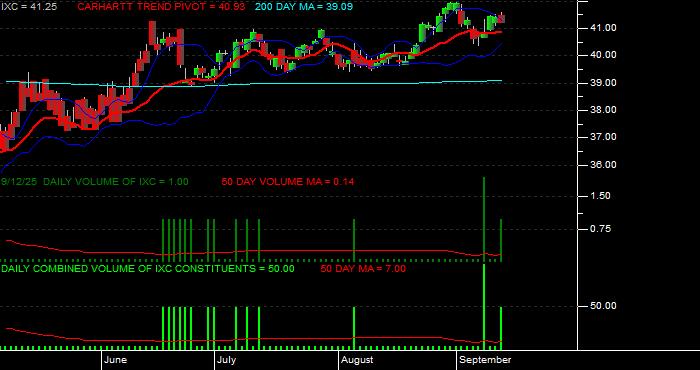Click the latest candlestick at the right end of price chart
The width and height of the screenshot is (700, 370).
pos(501,18)
